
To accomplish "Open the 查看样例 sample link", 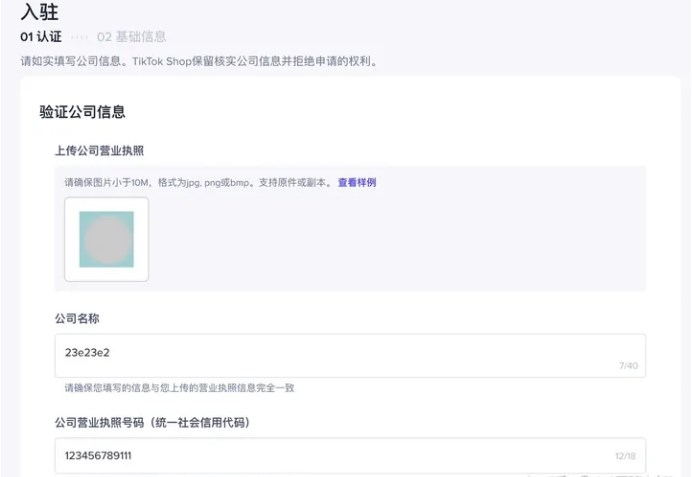I will pos(357,183).
